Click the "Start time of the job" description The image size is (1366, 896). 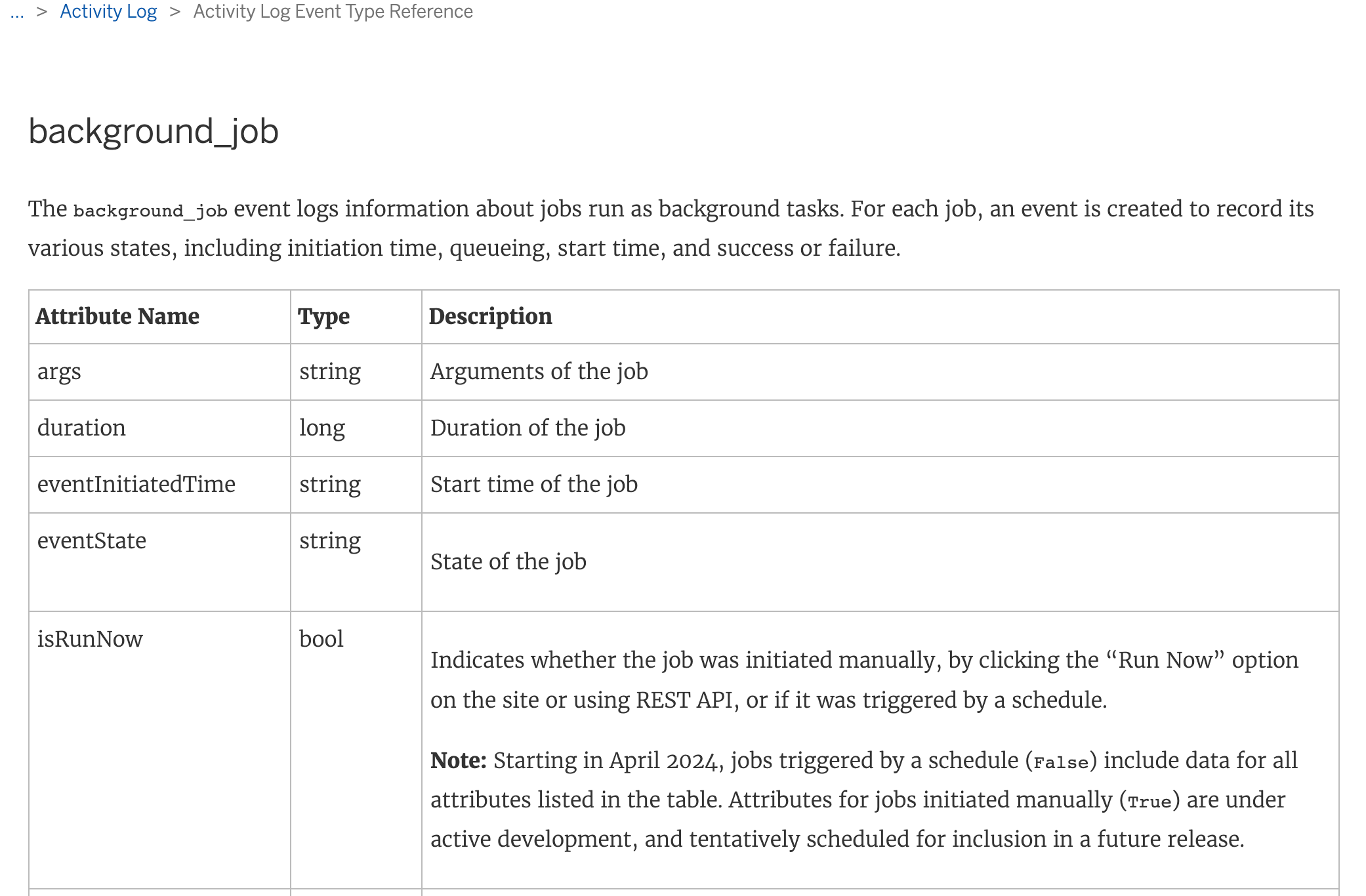[533, 484]
